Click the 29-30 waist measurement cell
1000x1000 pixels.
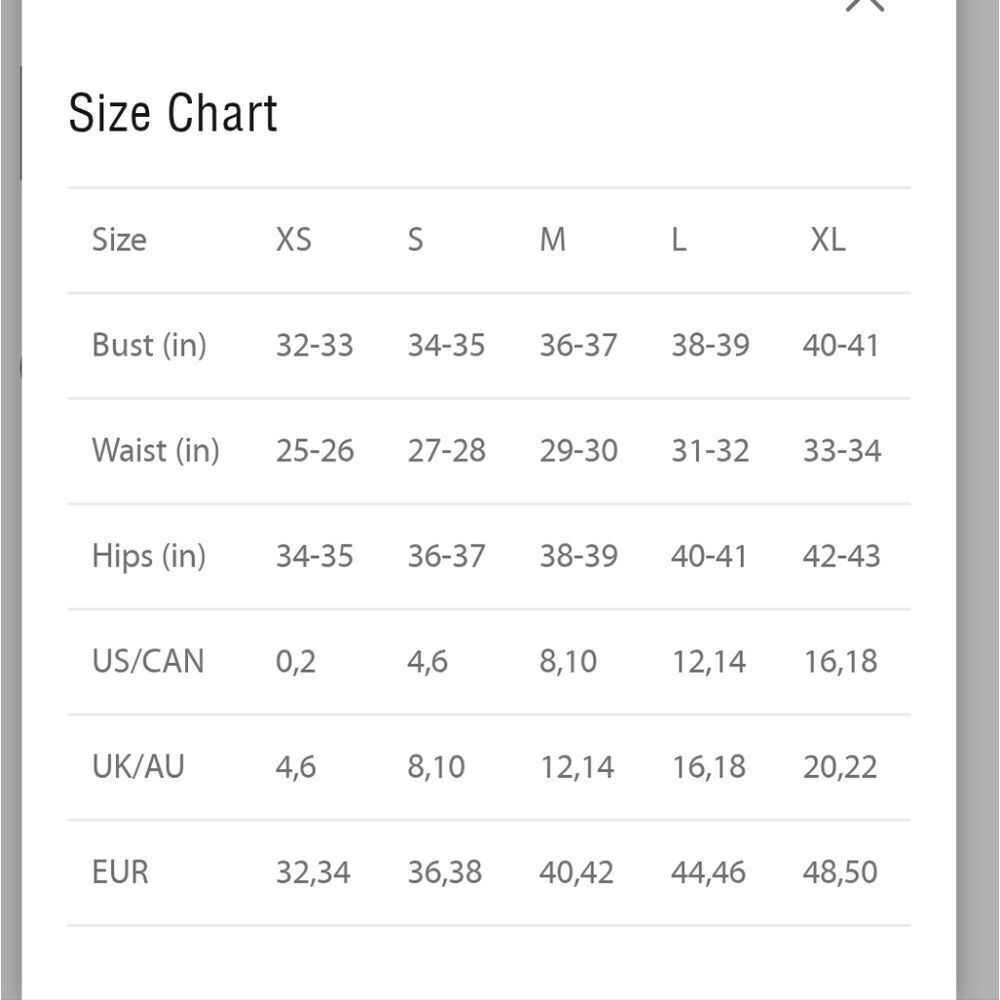tap(578, 451)
